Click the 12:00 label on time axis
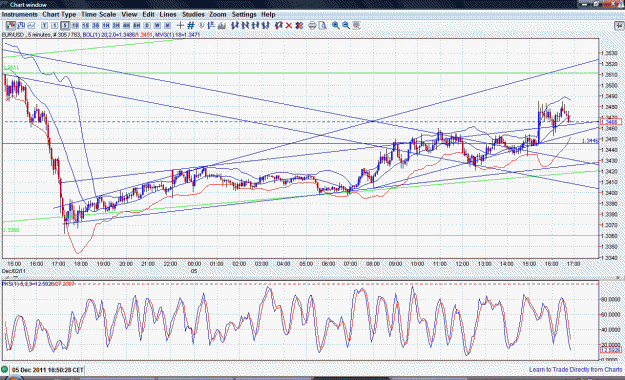This screenshot has width=625, height=380. coord(462,264)
